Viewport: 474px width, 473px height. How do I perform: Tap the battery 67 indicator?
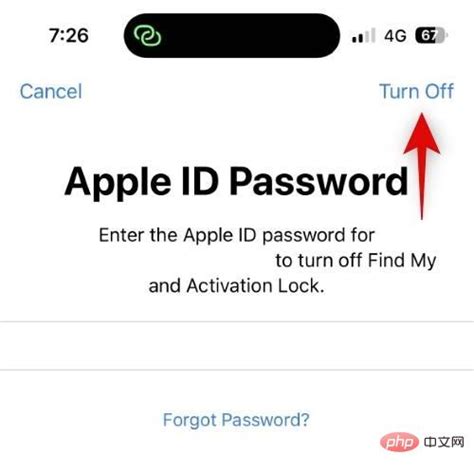[x=431, y=35]
